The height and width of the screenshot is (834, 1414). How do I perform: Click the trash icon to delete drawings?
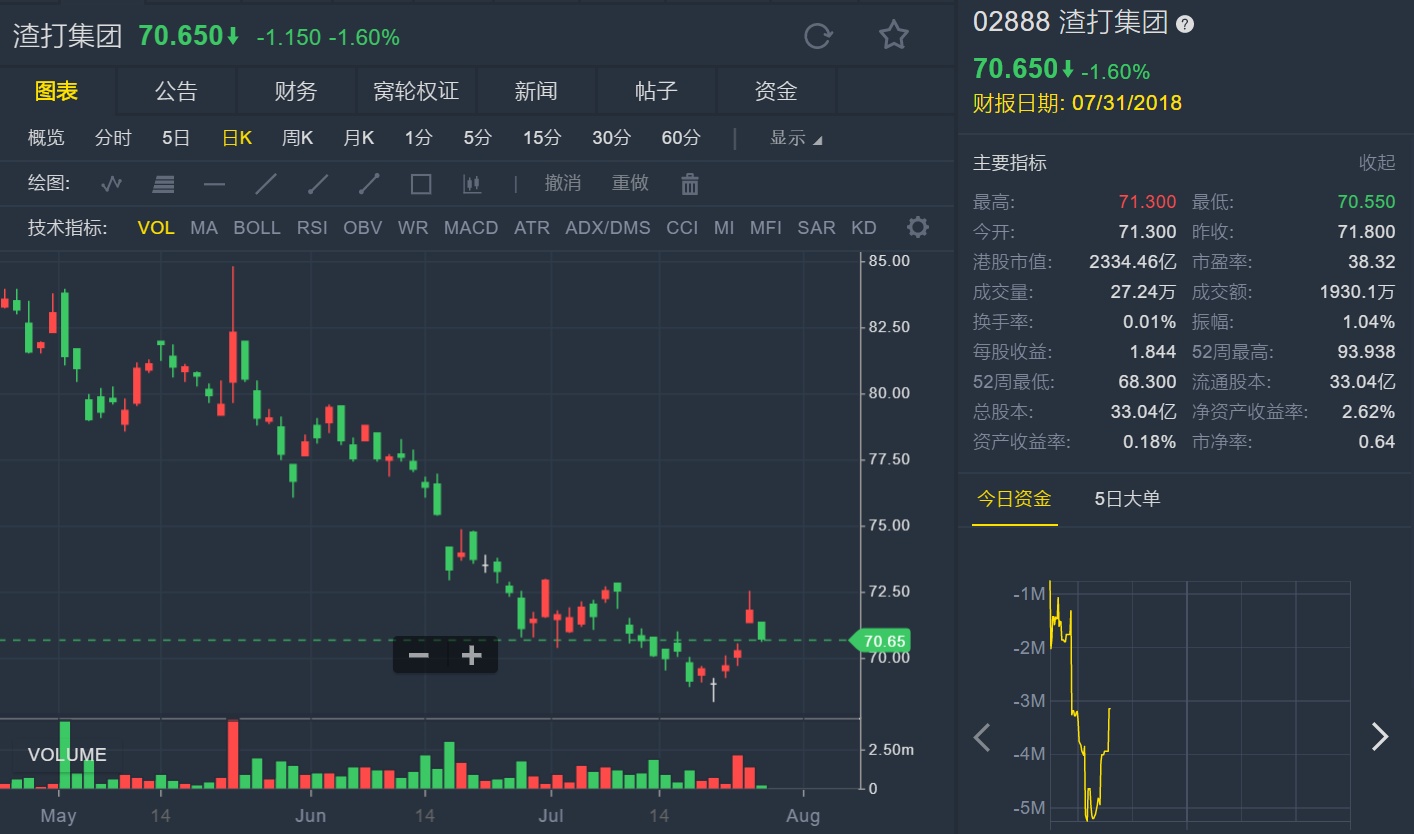click(x=689, y=184)
